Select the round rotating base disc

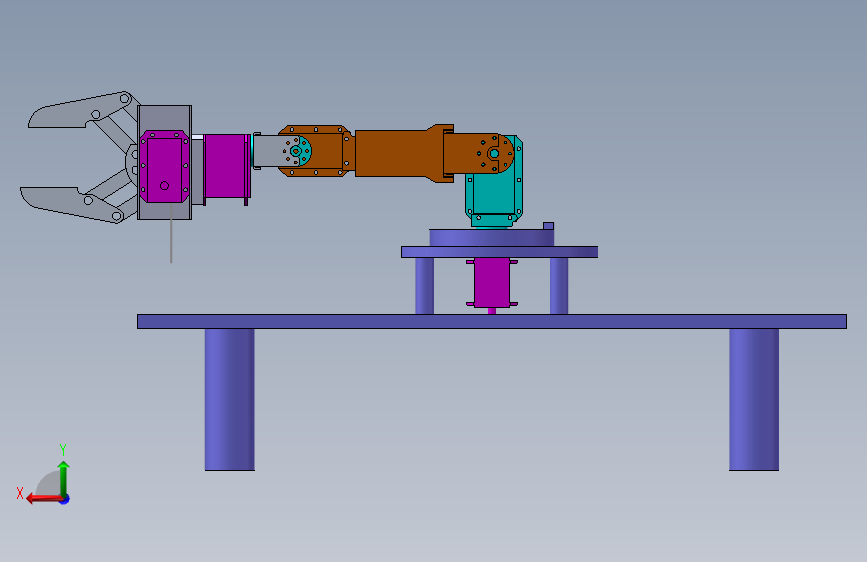(x=491, y=238)
